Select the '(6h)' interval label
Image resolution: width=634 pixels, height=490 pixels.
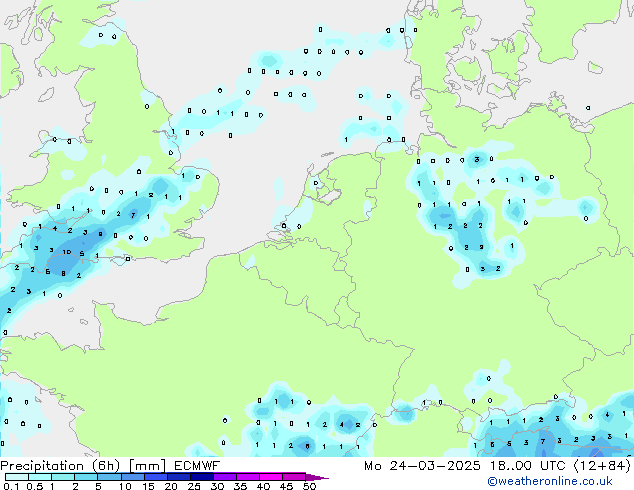click(106, 466)
